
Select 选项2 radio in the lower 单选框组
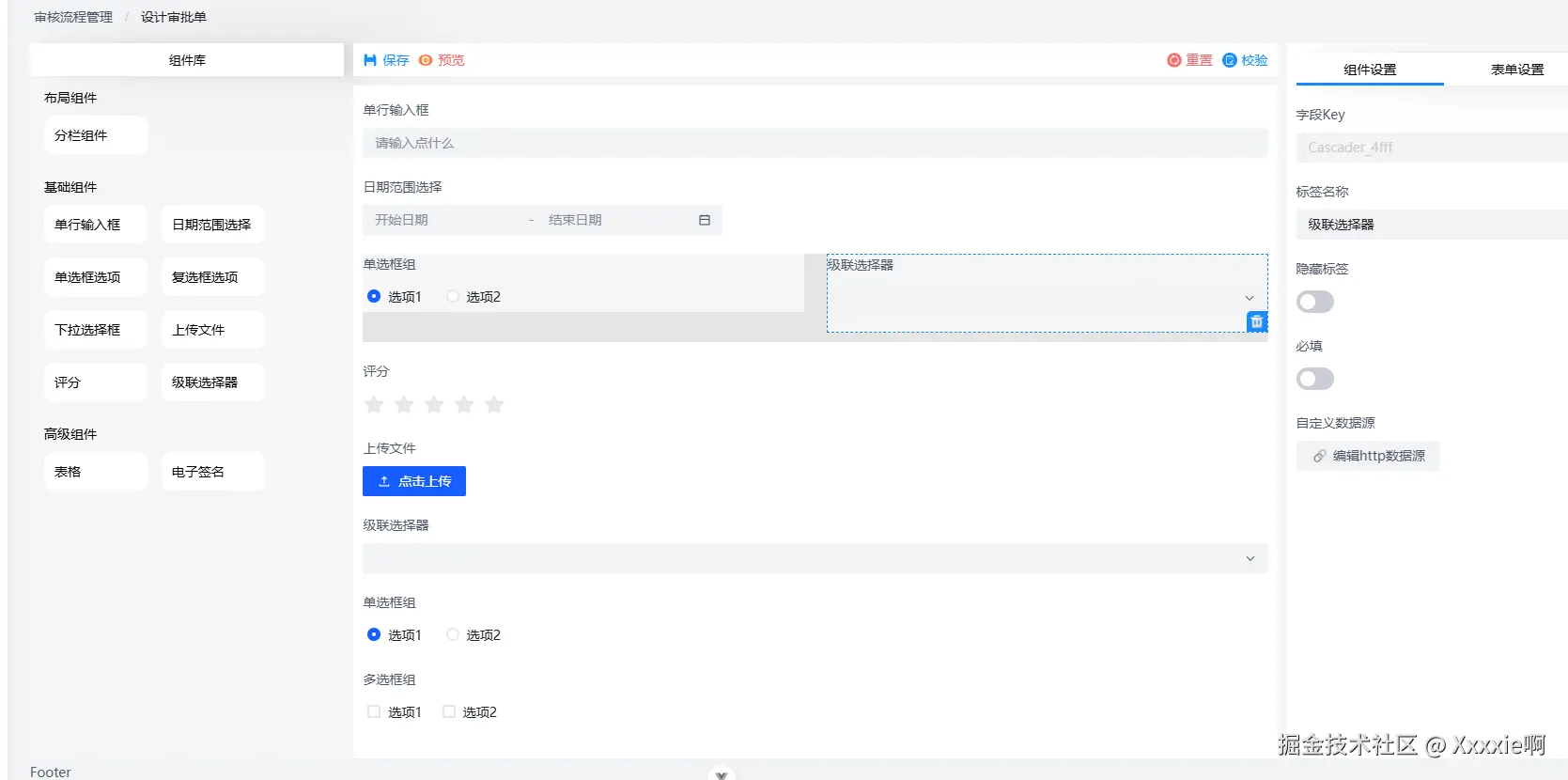click(453, 634)
